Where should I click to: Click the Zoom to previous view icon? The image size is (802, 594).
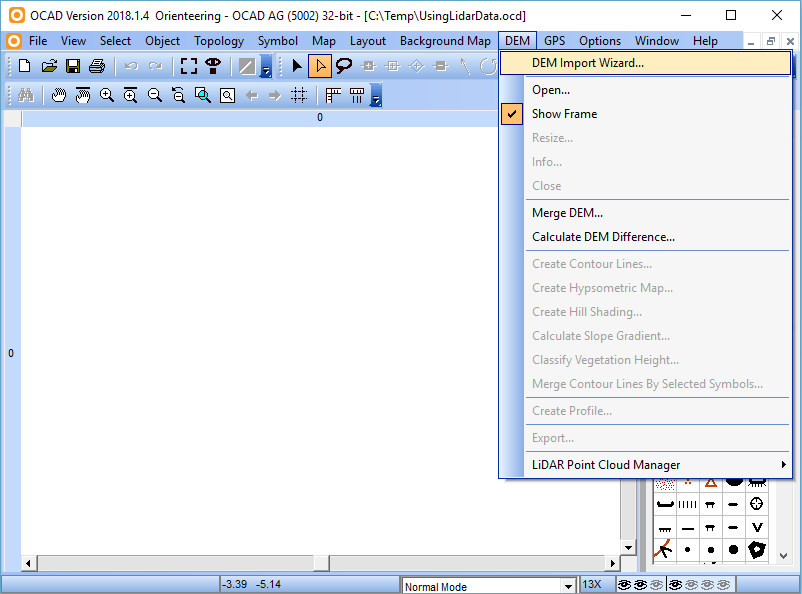tap(179, 95)
